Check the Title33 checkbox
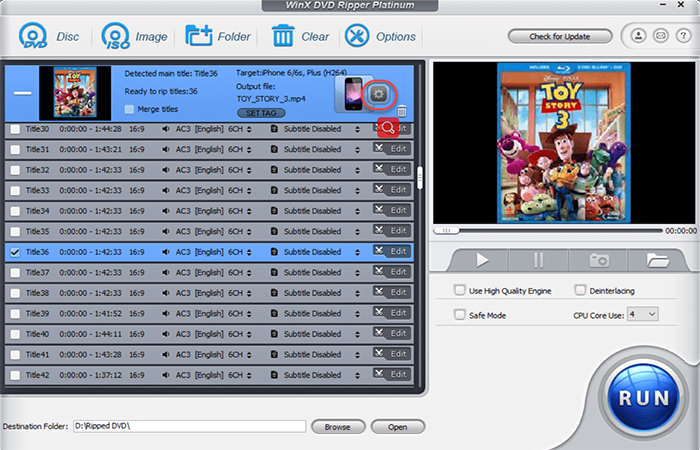This screenshot has width=700, height=450. click(x=15, y=191)
